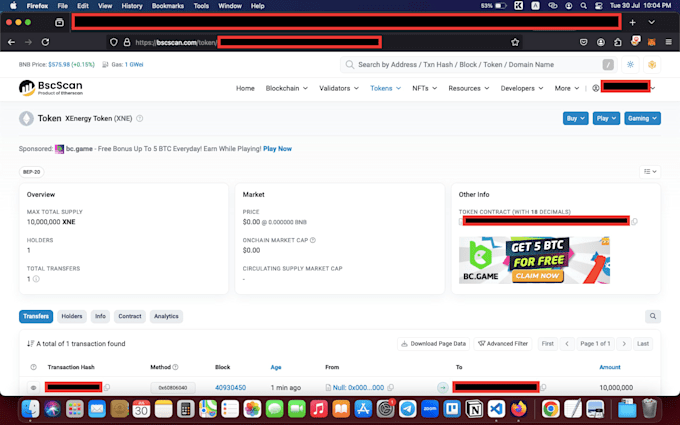Open the Tools menu in menu bar
This screenshot has width=680, height=425.
tap(201, 6)
